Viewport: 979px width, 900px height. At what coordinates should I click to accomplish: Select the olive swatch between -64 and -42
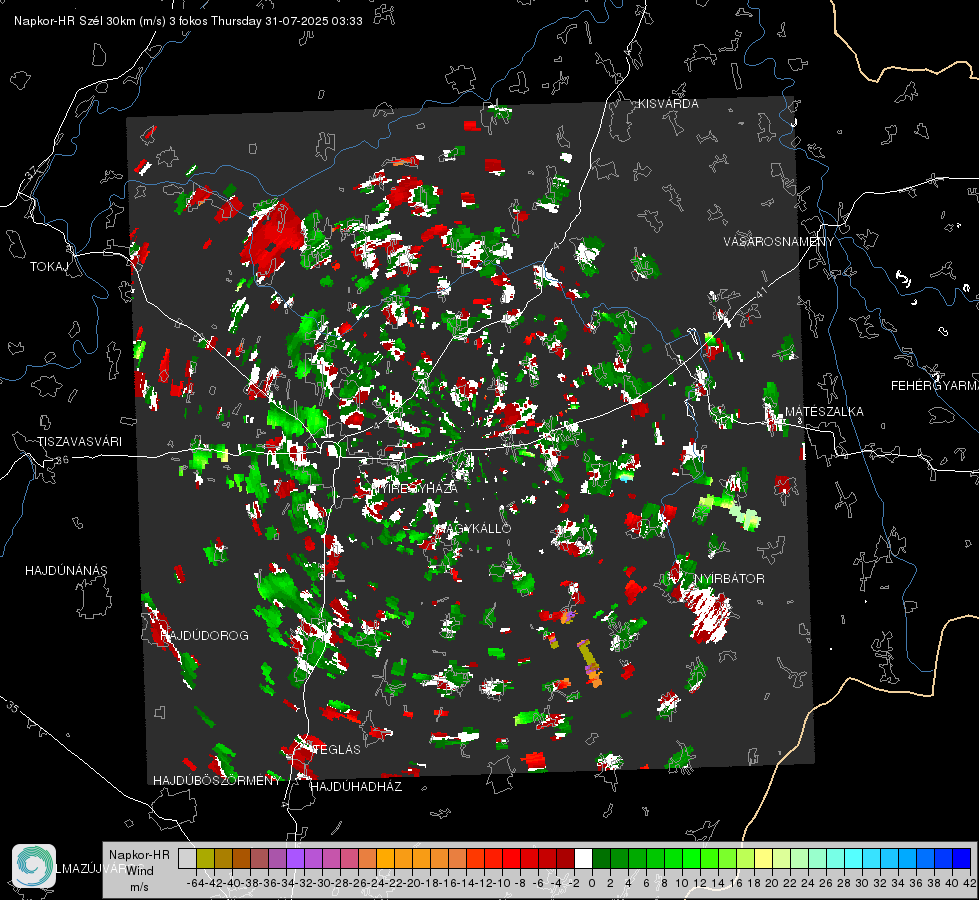click(x=205, y=858)
